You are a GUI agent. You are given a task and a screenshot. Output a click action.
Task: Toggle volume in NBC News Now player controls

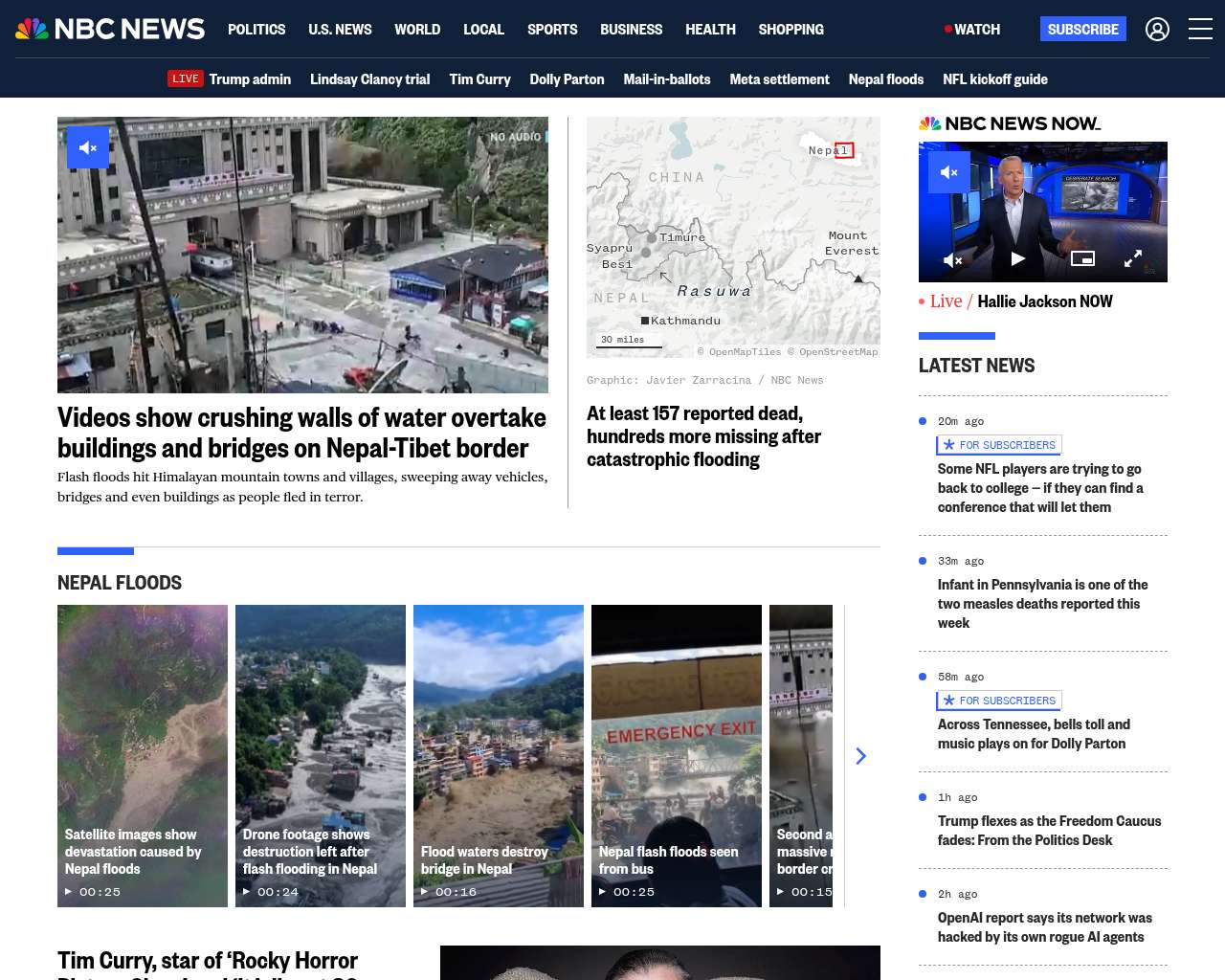coord(953,259)
